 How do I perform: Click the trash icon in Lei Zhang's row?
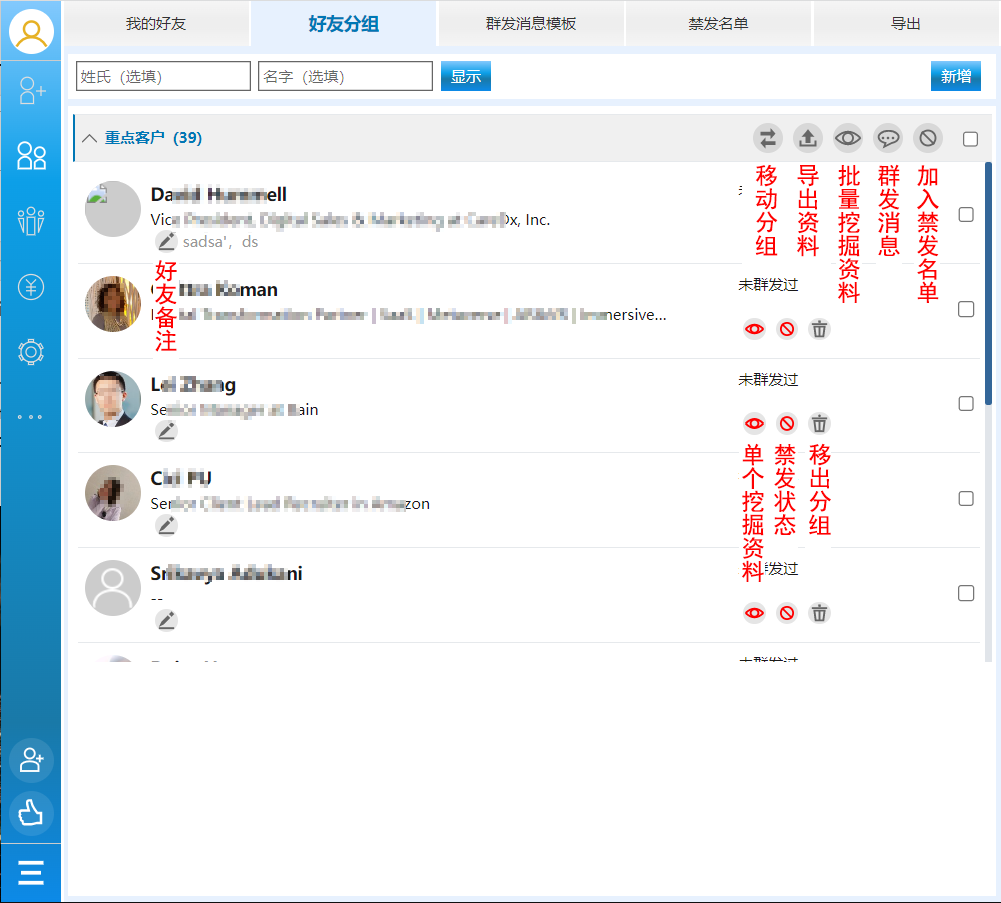pos(820,423)
